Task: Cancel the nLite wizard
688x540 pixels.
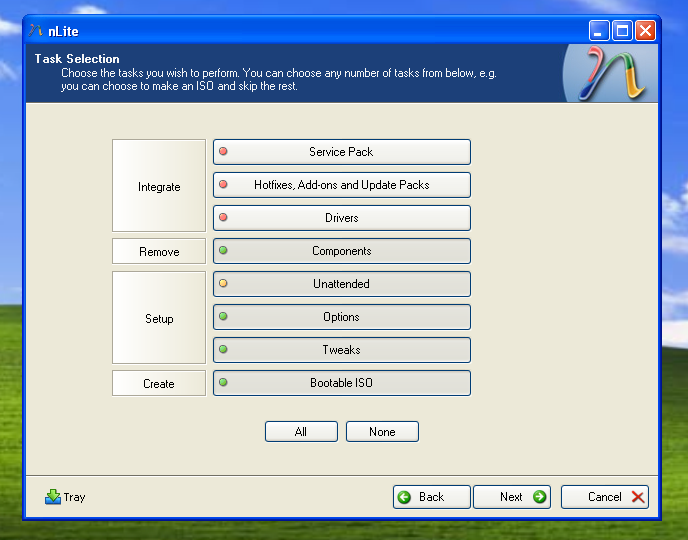Action: click(604, 497)
